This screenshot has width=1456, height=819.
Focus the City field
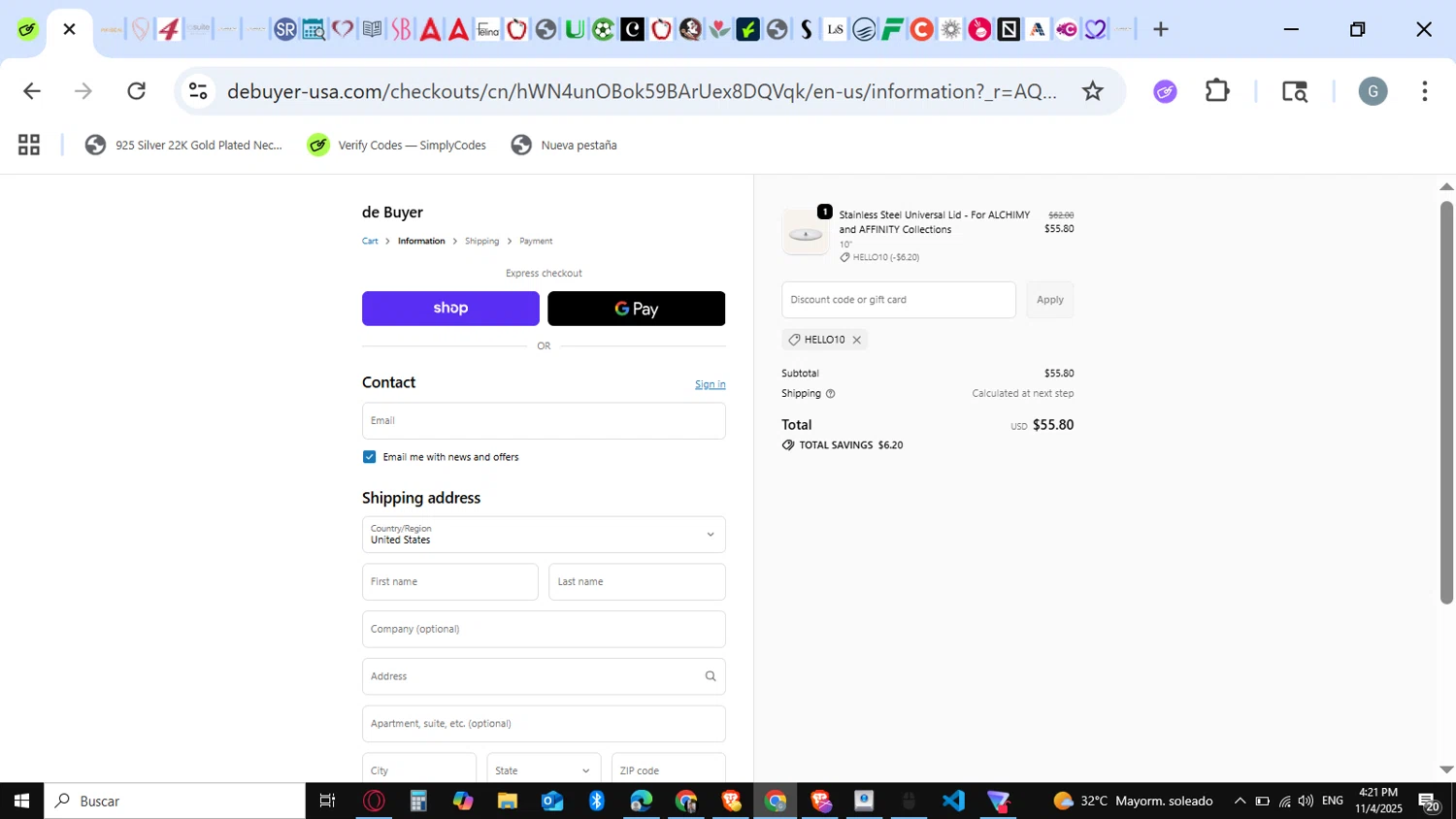coord(419,770)
